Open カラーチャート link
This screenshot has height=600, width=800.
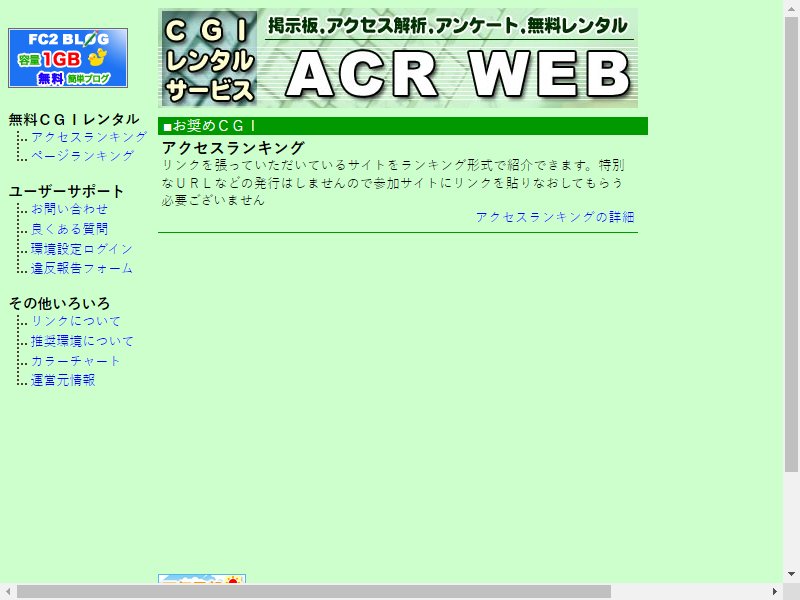(76, 361)
